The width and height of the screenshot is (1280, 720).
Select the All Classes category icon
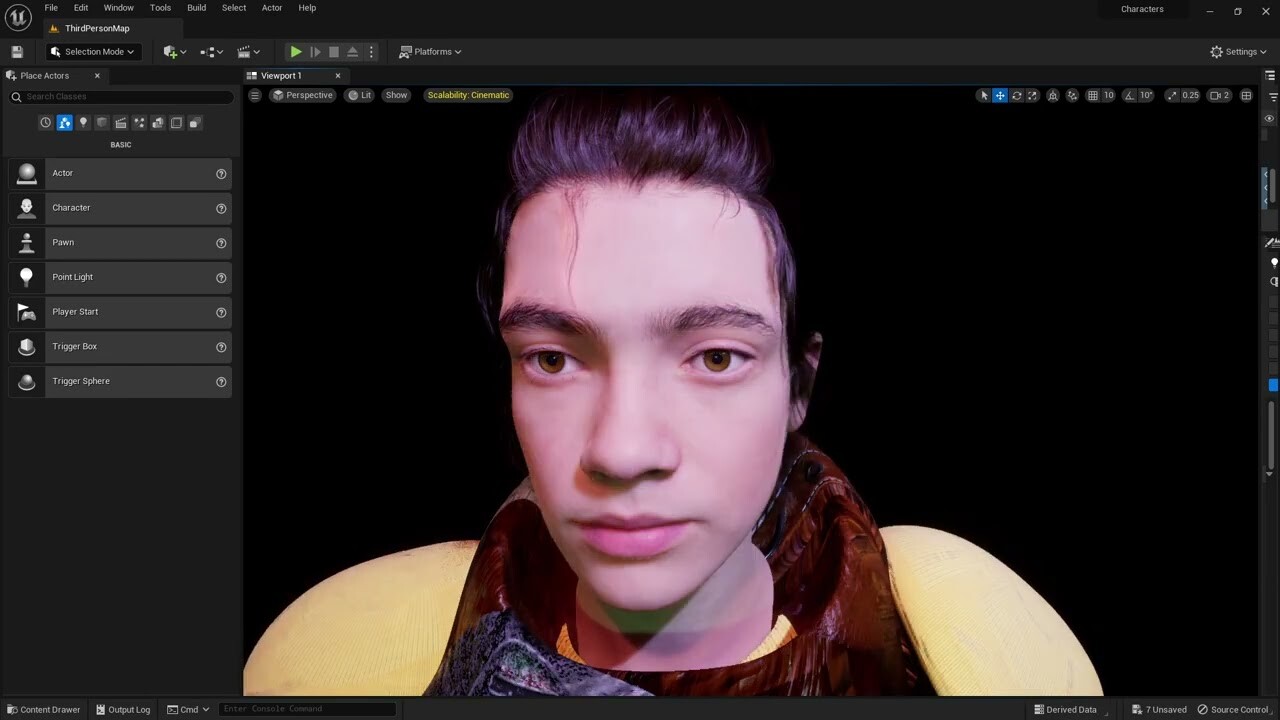195,123
